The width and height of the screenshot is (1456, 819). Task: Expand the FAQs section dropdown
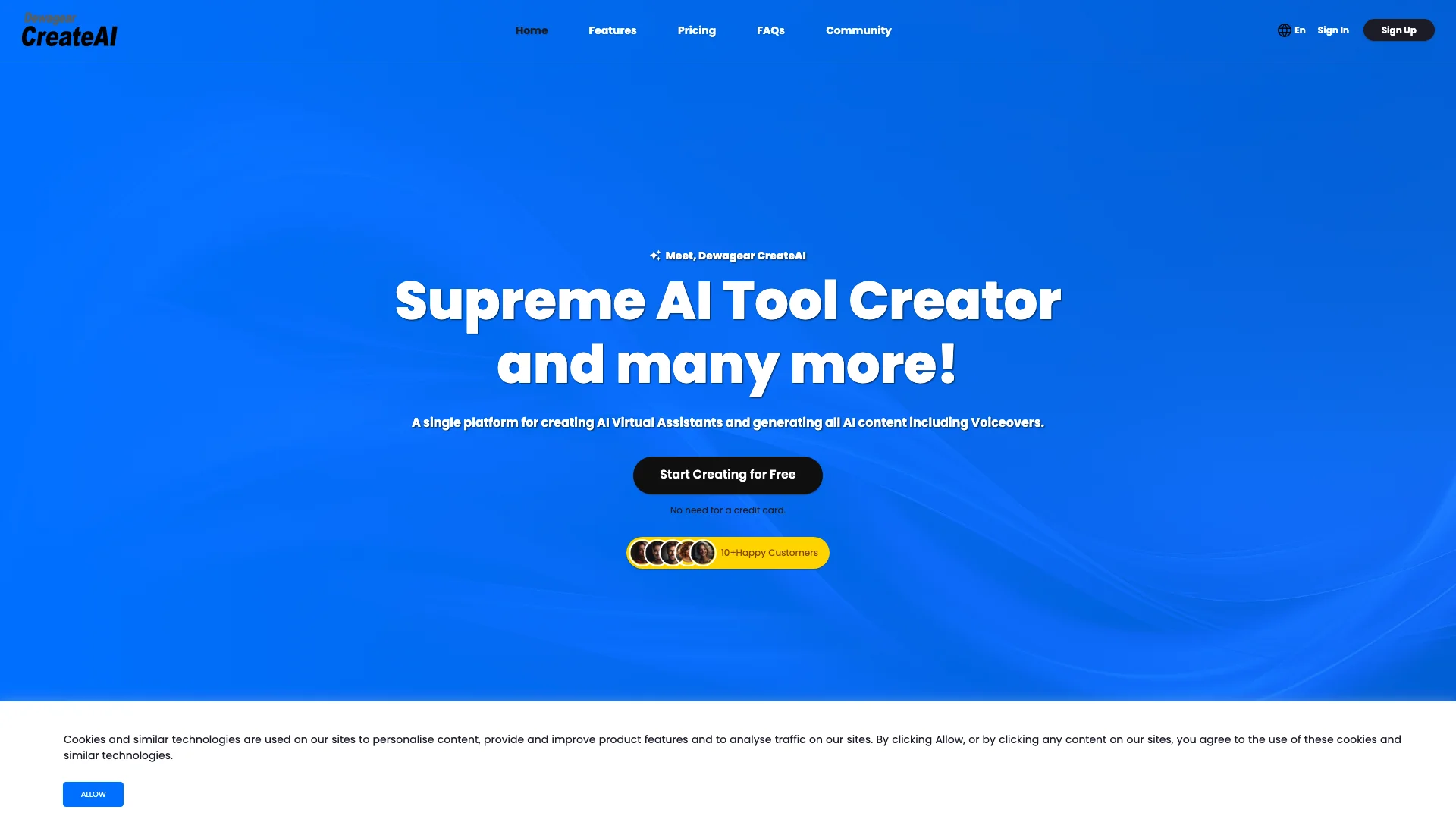(770, 30)
